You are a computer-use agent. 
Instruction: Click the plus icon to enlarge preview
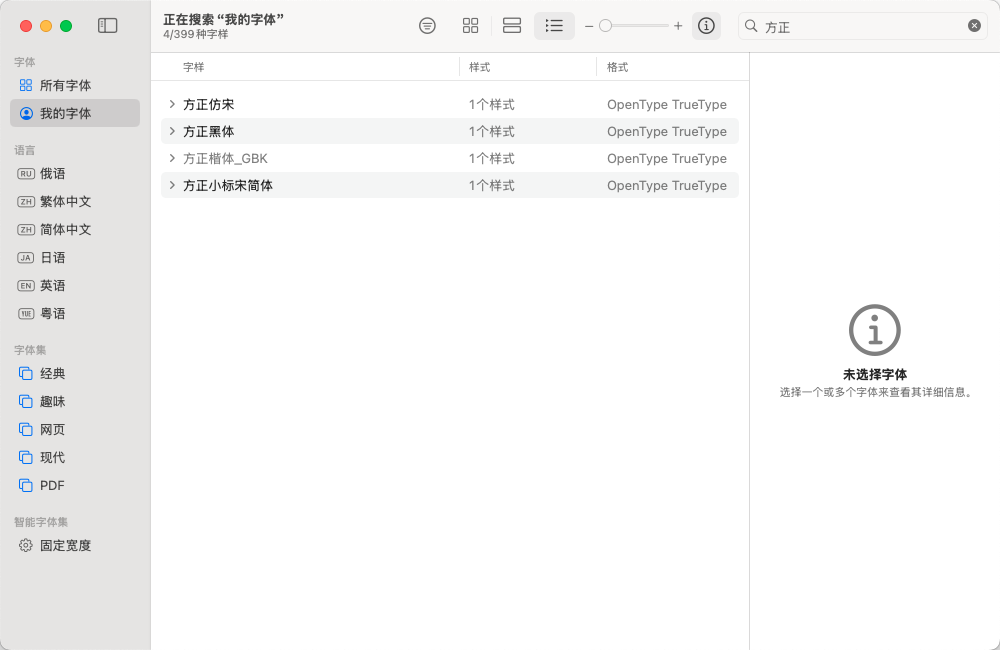678,26
